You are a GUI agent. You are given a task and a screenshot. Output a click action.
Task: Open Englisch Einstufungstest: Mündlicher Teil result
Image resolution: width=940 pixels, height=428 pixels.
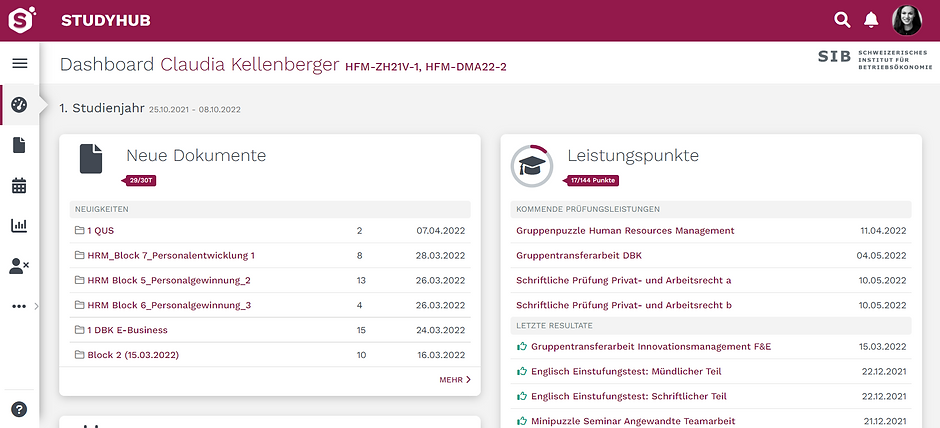click(626, 372)
